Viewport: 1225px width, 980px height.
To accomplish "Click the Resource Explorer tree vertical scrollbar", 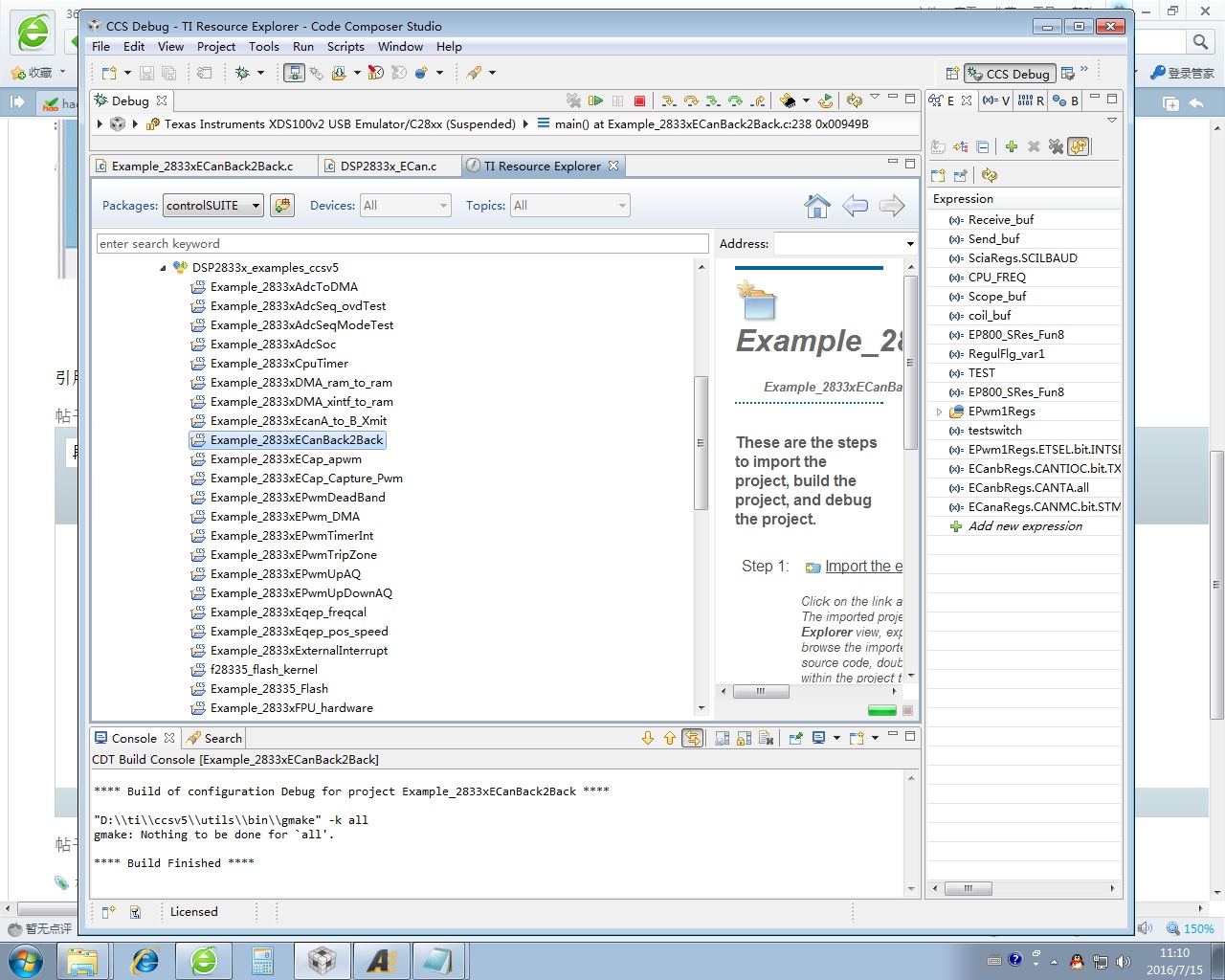I will 702,443.
